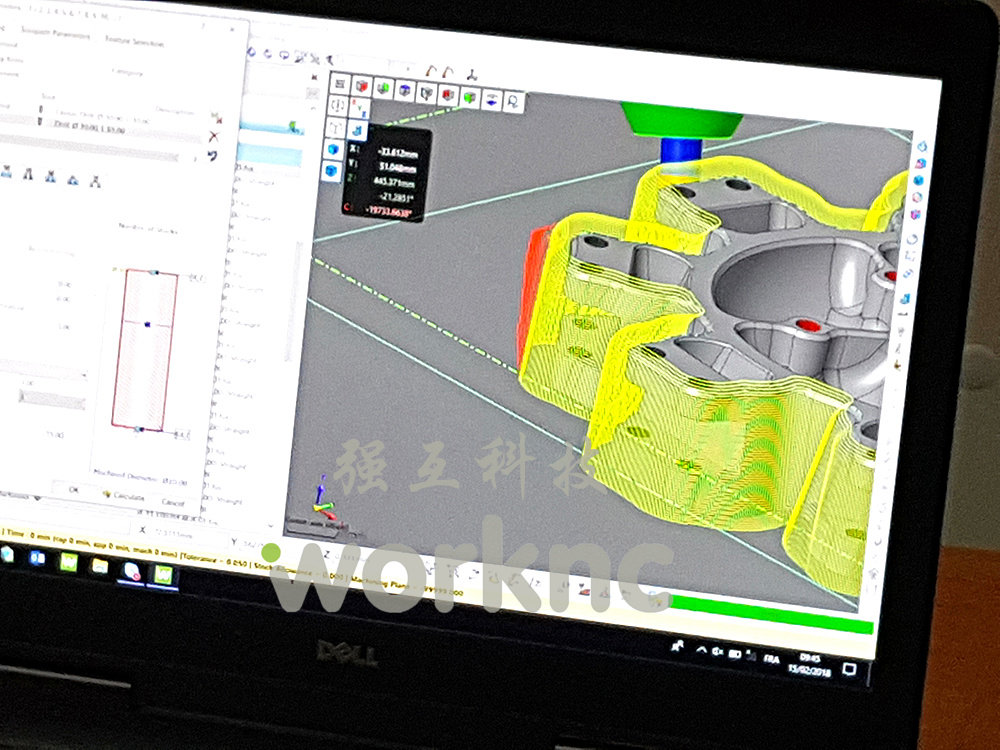Open the Outlook icon in taskbar
The width and height of the screenshot is (1000, 750).
(37, 559)
